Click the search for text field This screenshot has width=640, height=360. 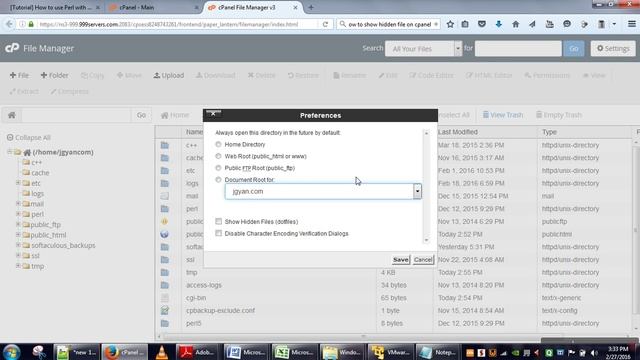pyautogui.click(x=518, y=49)
